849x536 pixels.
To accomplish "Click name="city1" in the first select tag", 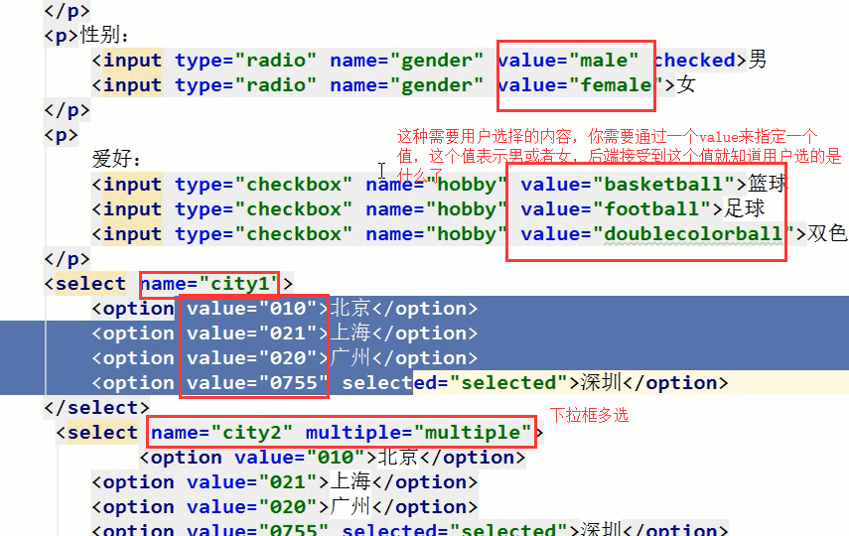I will coord(211,284).
